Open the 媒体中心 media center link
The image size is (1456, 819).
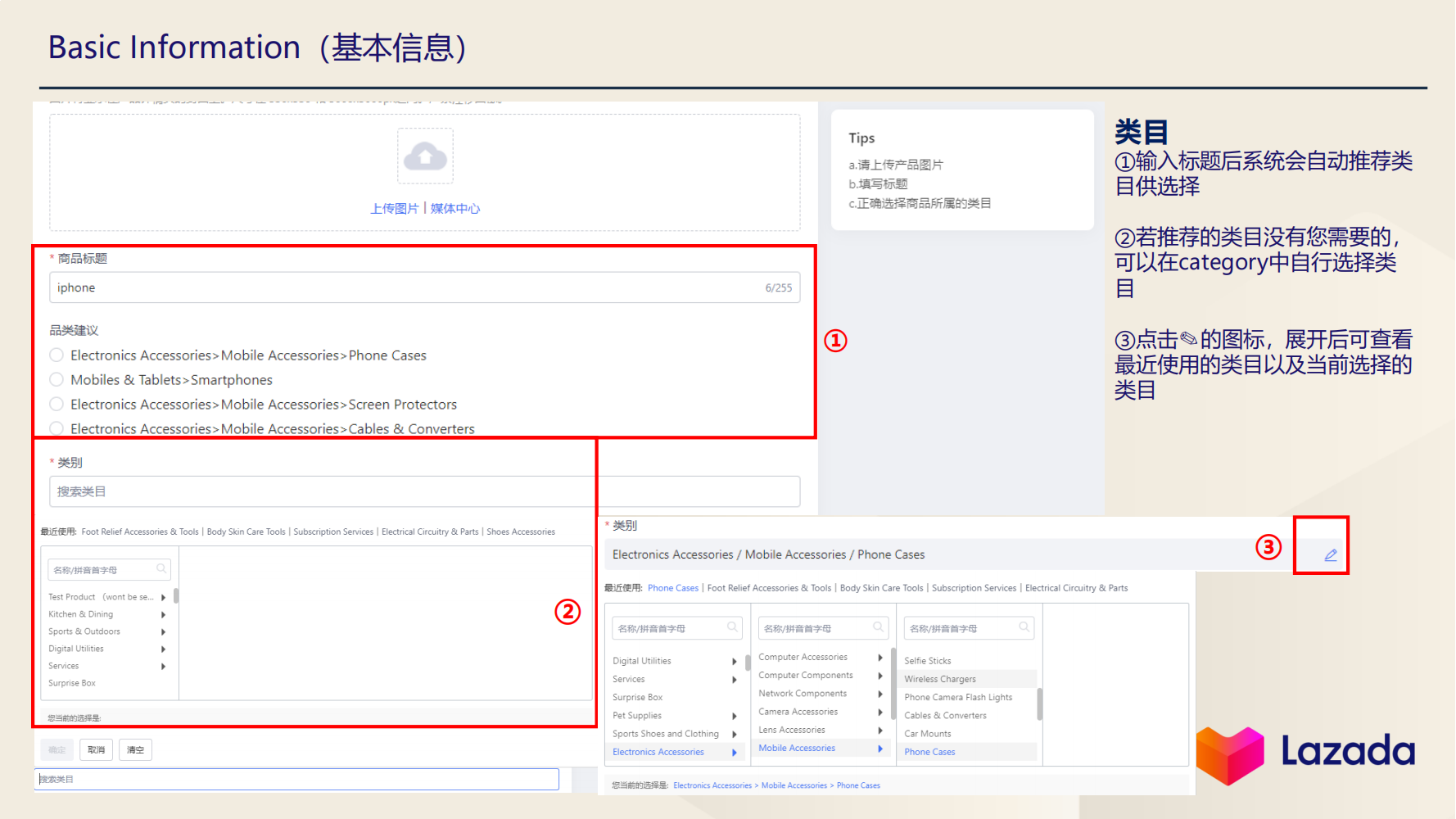point(455,208)
